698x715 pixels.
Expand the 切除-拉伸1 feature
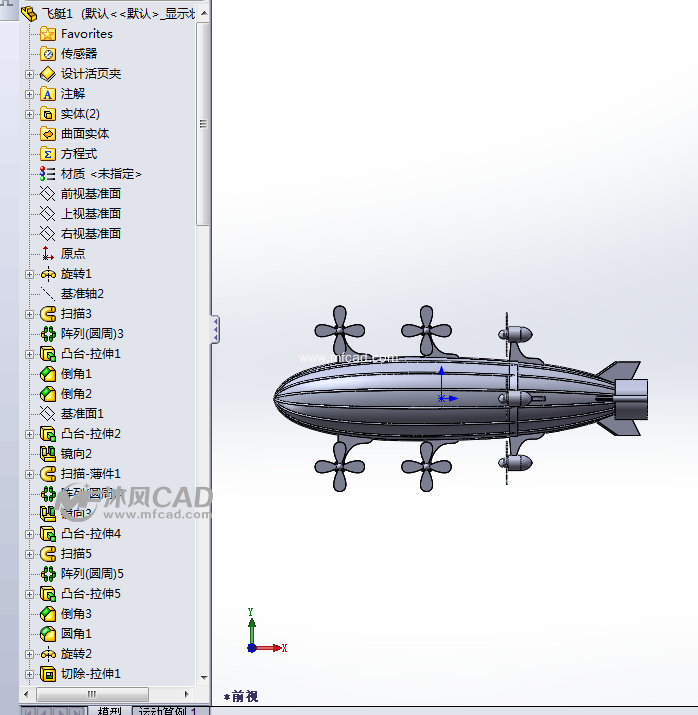(29, 674)
